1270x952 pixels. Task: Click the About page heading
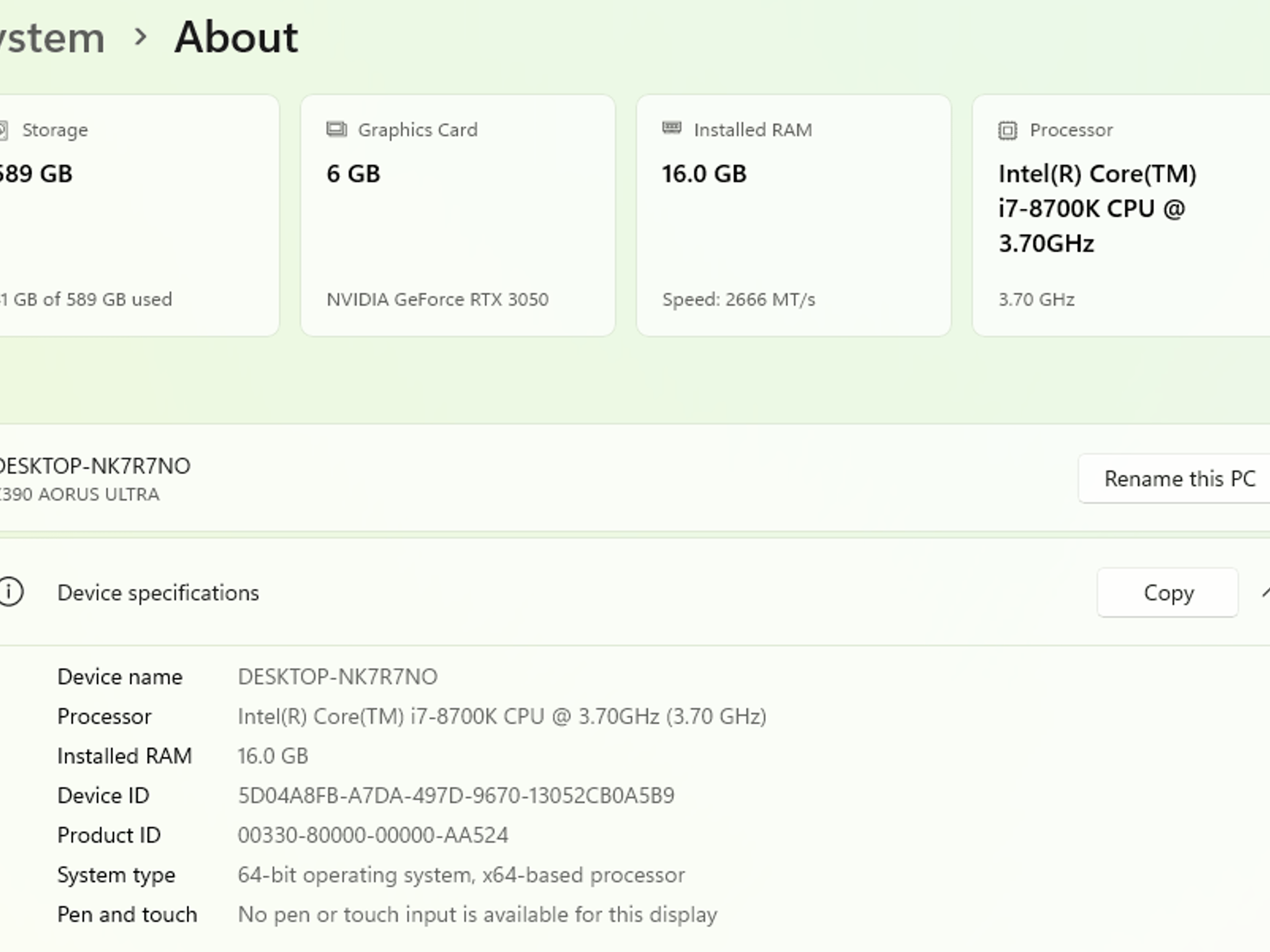pos(236,37)
